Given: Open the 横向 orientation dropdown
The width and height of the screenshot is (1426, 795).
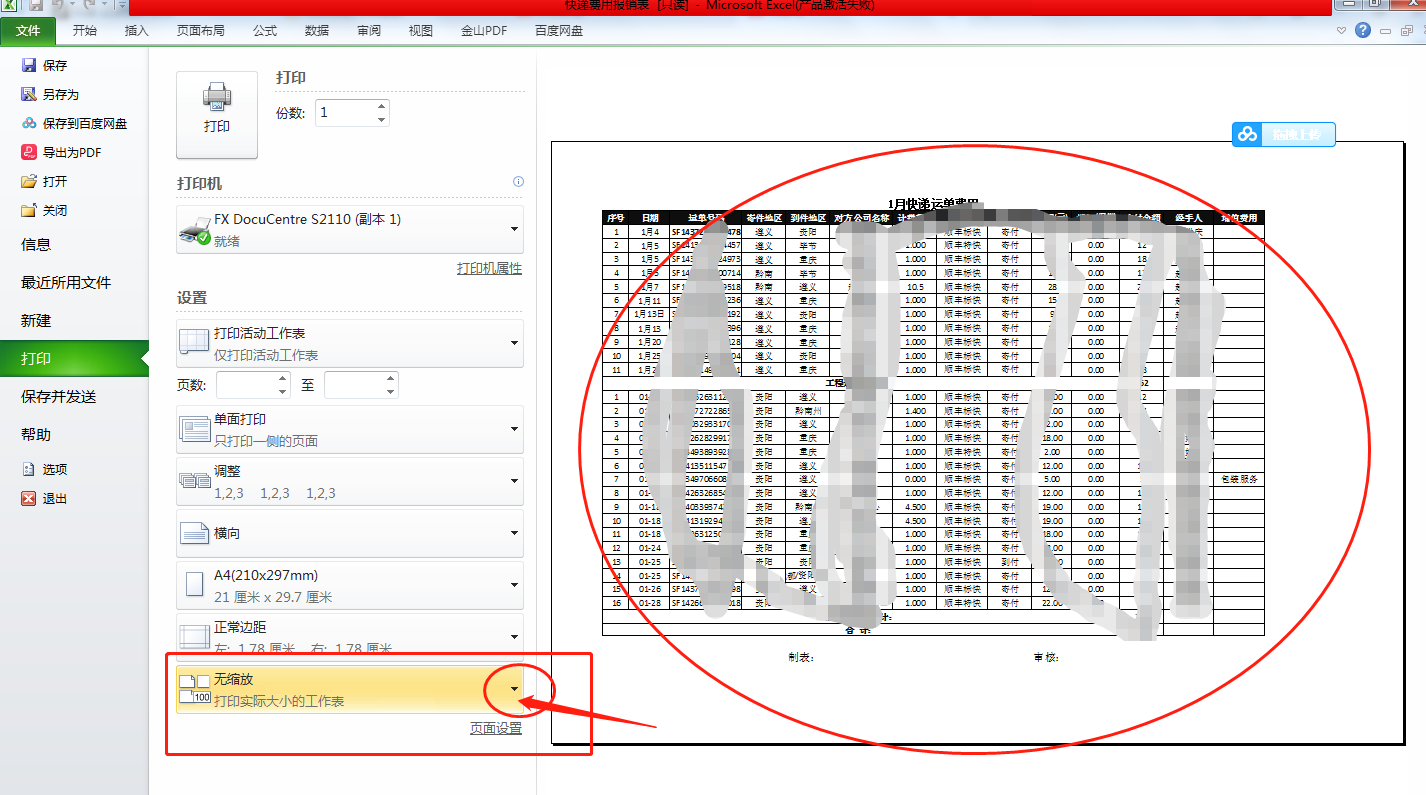Looking at the screenshot, I should point(350,534).
